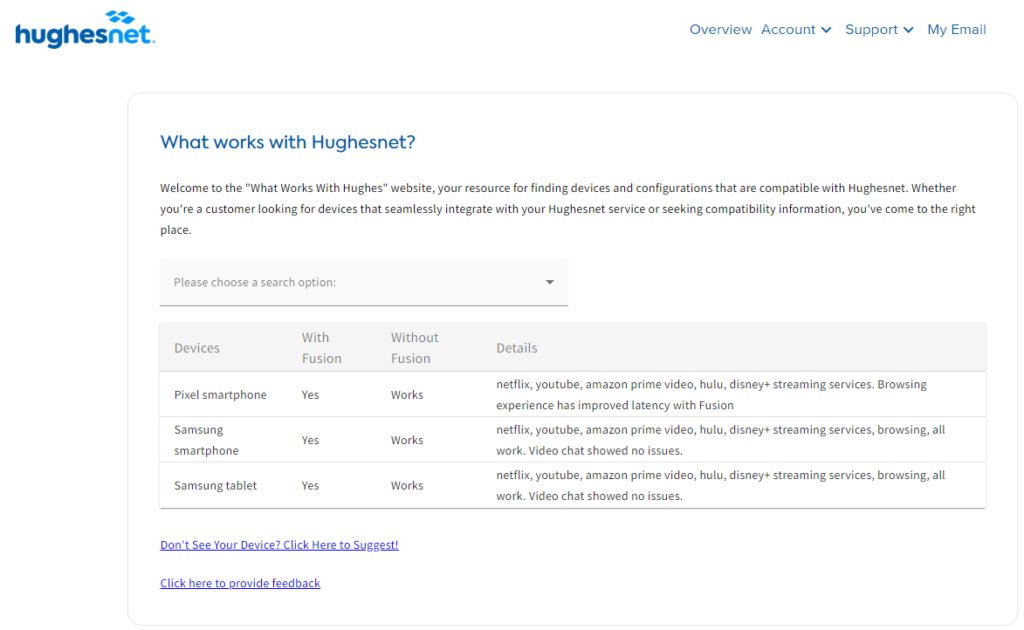
Task: Click Pixel smartphone details text
Action: [x=711, y=395]
